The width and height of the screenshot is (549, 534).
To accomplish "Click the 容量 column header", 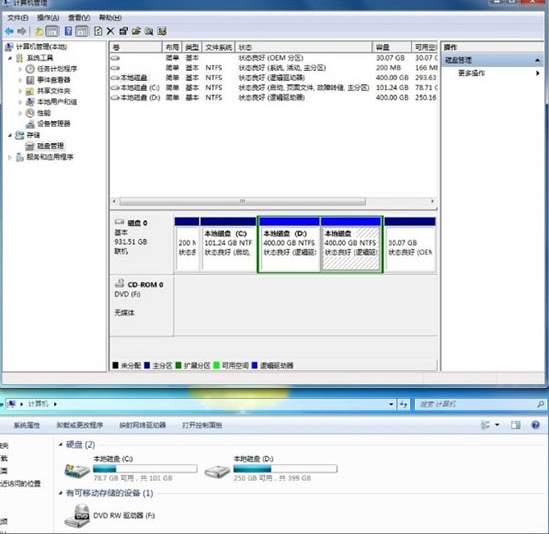I will tap(391, 47).
